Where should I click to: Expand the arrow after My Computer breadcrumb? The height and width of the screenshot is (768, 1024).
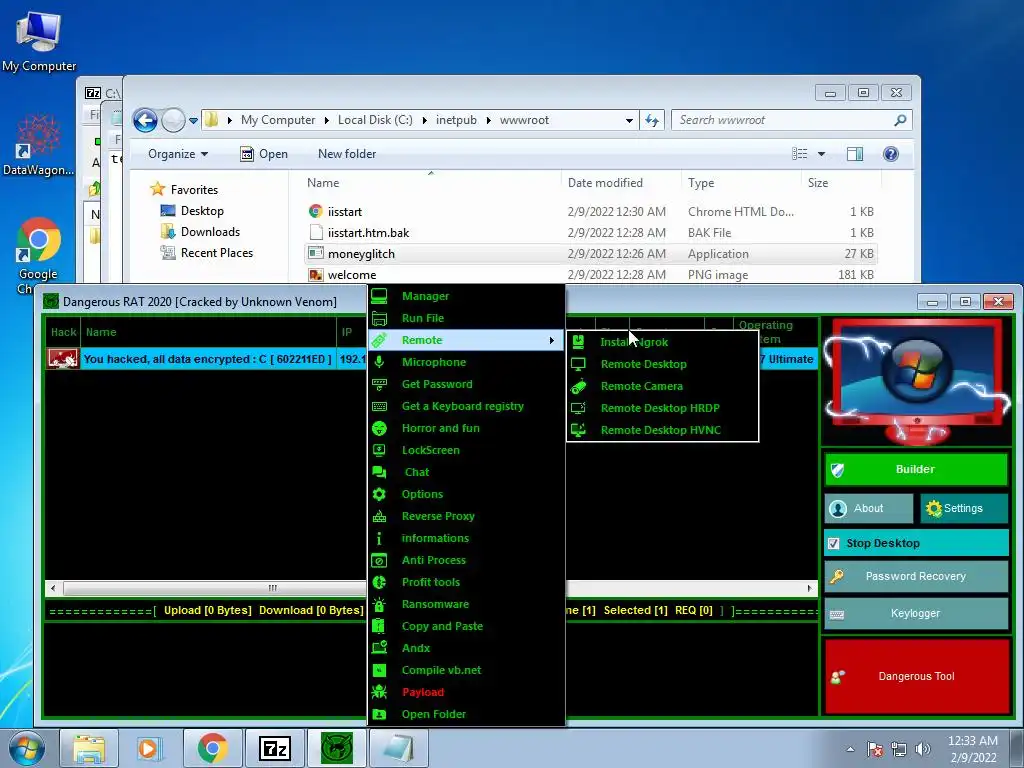[x=327, y=120]
